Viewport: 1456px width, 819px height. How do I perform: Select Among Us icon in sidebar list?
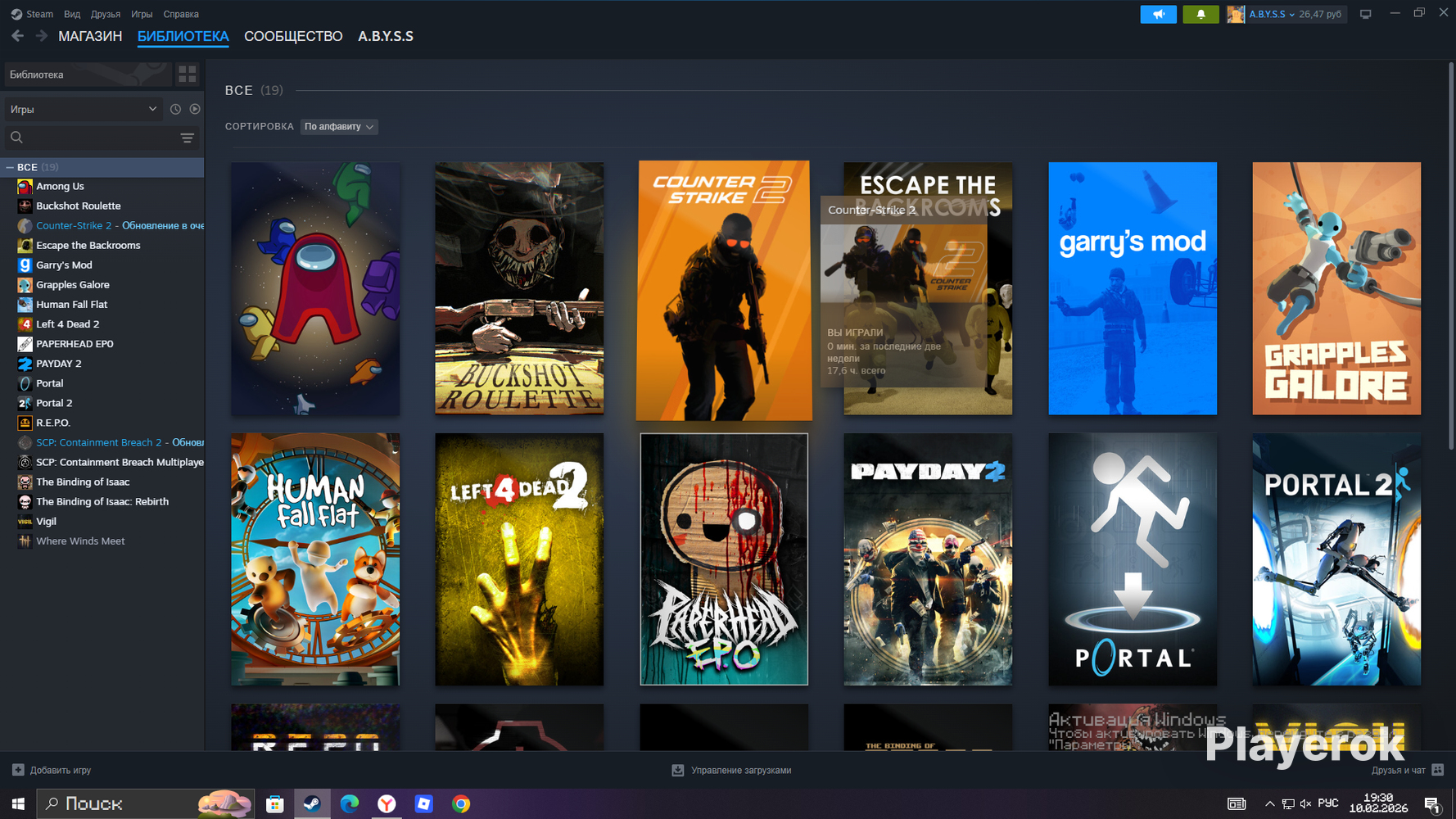[25, 187]
